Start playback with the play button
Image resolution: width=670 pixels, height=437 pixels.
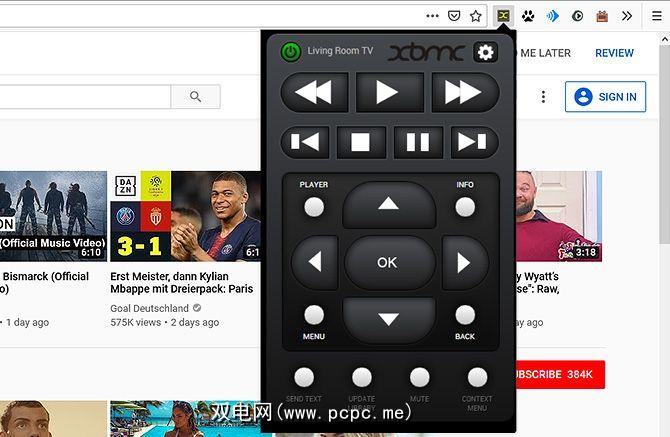[389, 92]
